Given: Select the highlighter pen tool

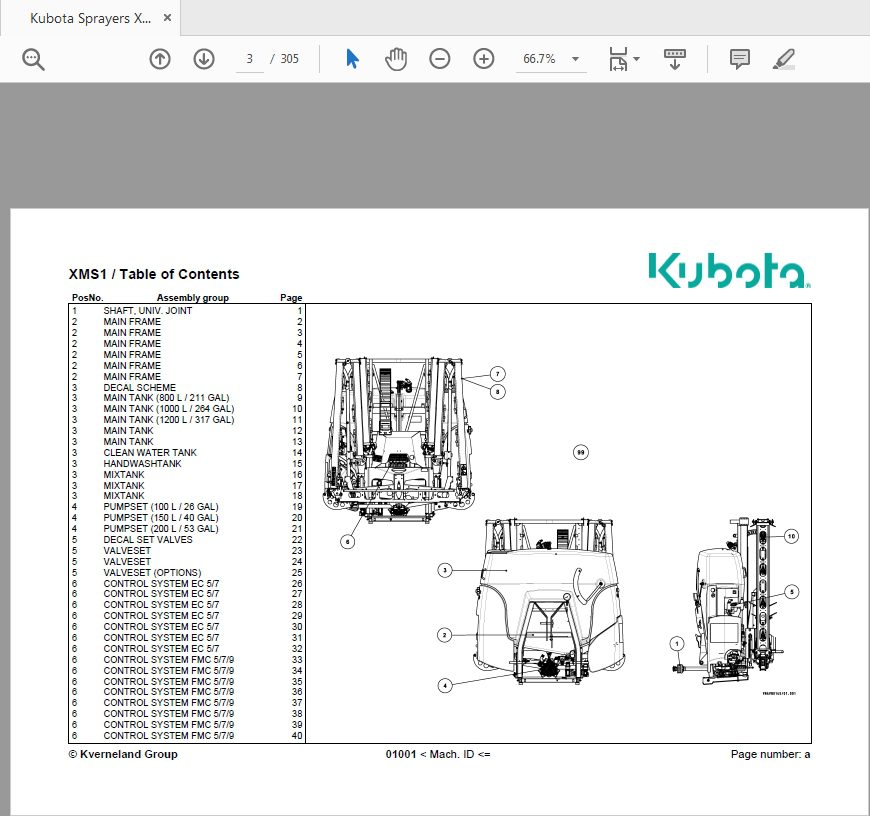Looking at the screenshot, I should point(783,59).
